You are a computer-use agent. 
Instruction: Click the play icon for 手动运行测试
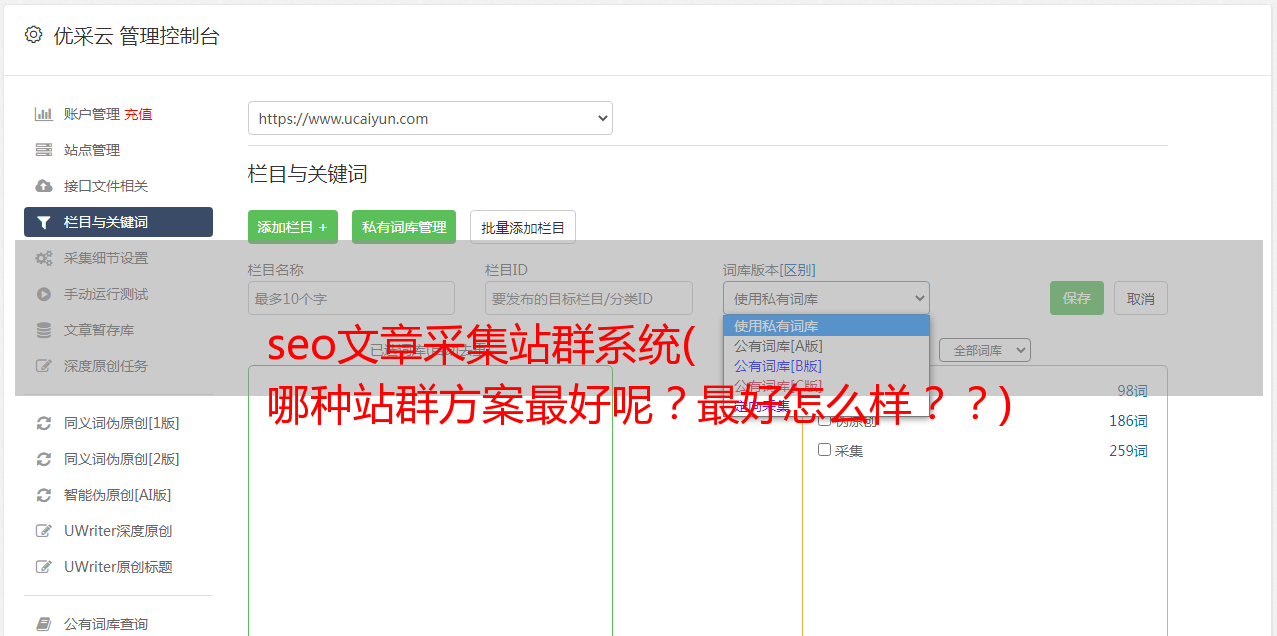[44, 294]
